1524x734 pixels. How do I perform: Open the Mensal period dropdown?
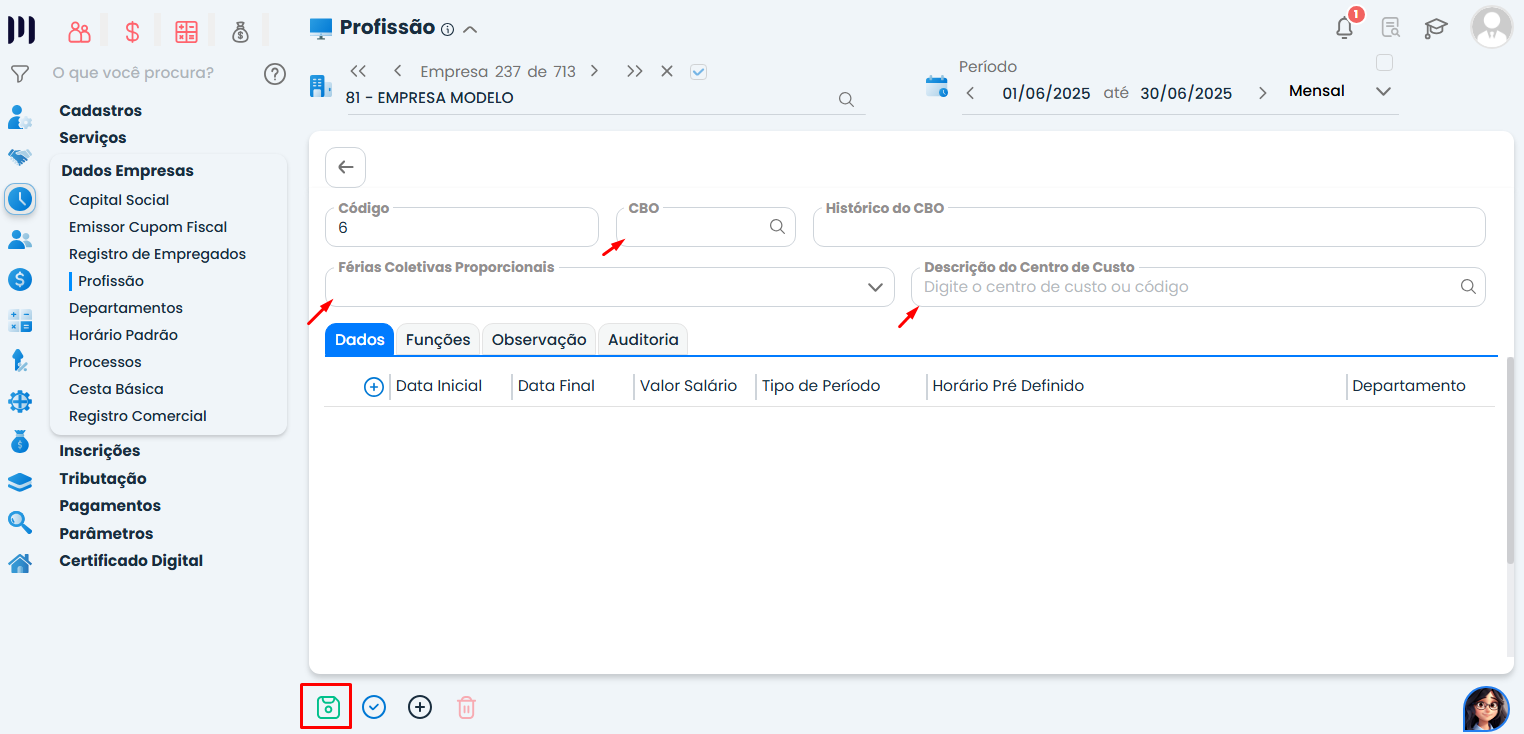(x=1384, y=92)
